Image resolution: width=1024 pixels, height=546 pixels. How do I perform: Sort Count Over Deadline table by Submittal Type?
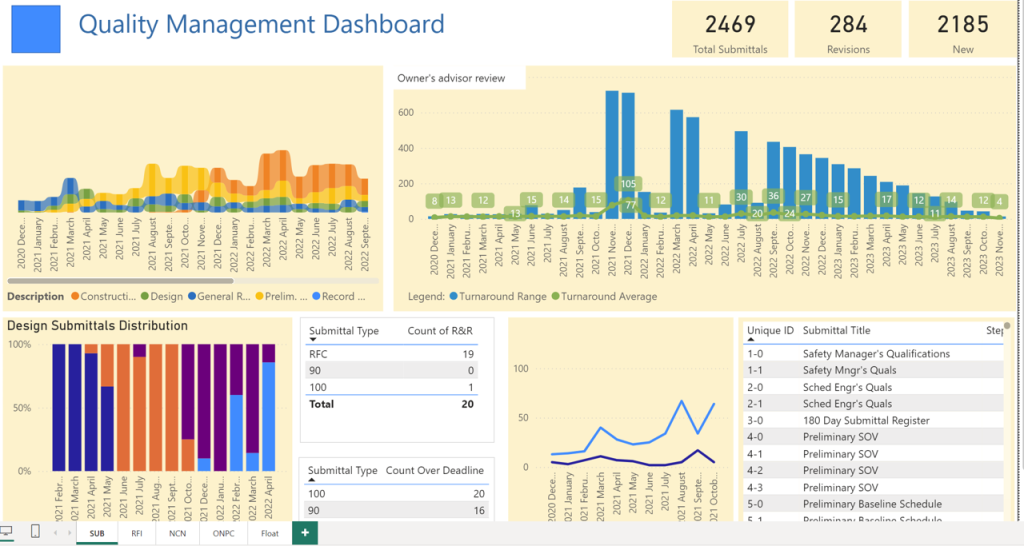(x=342, y=470)
